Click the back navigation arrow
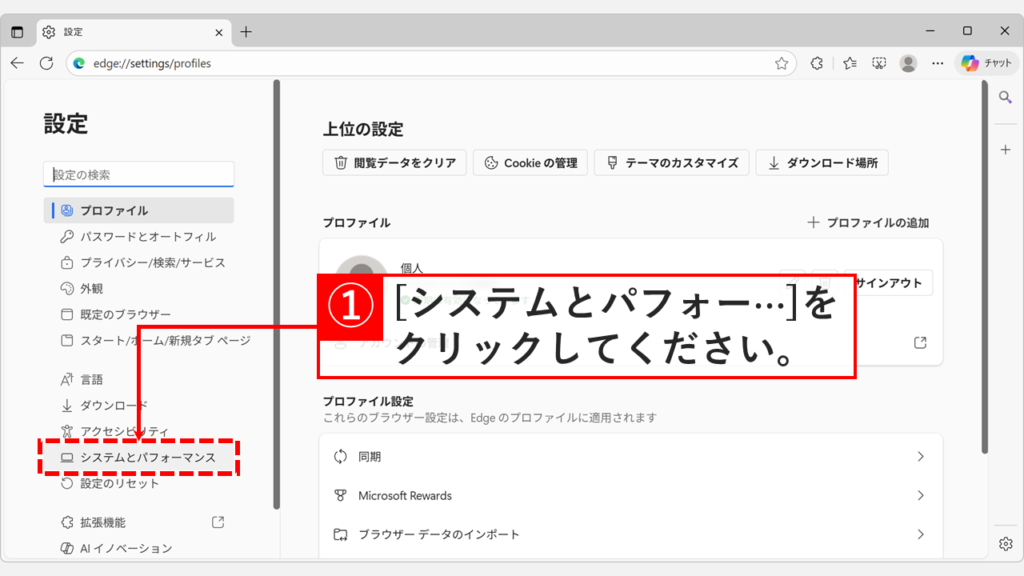Image resolution: width=1024 pixels, height=576 pixels. click(x=17, y=62)
